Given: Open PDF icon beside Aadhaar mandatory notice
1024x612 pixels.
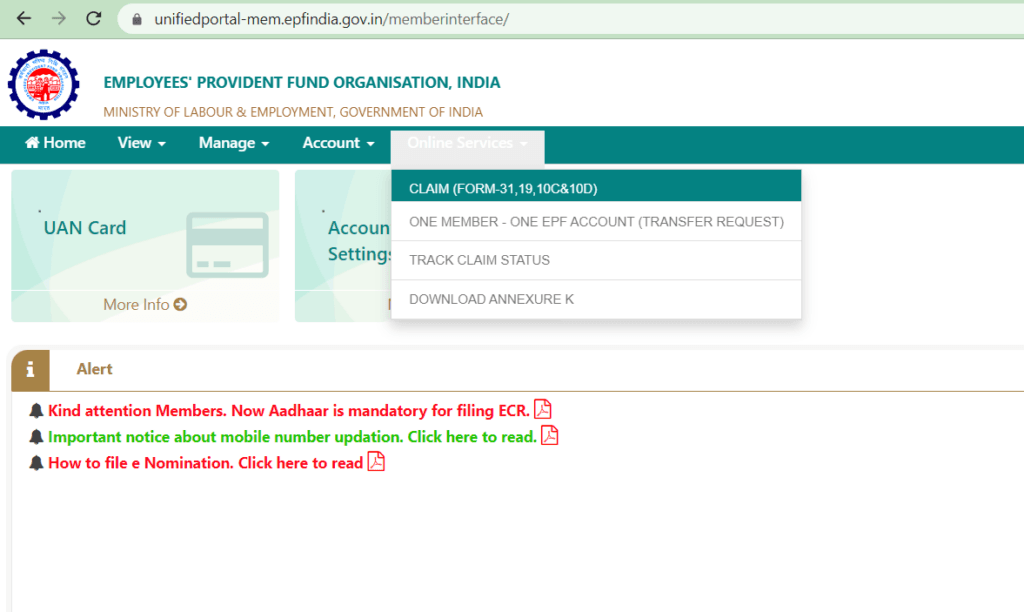Looking at the screenshot, I should pos(542,410).
